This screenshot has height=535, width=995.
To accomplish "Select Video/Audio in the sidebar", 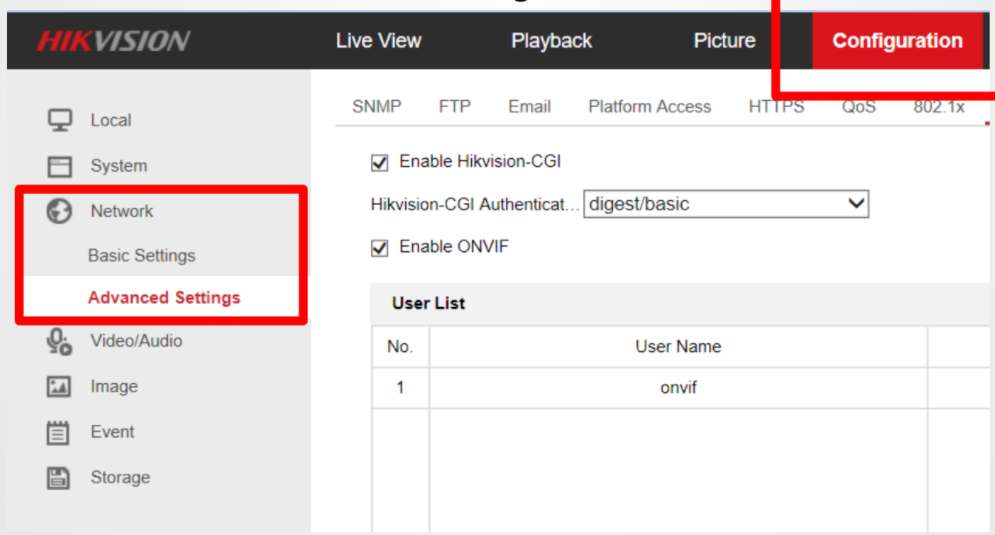I will pyautogui.click(x=136, y=341).
